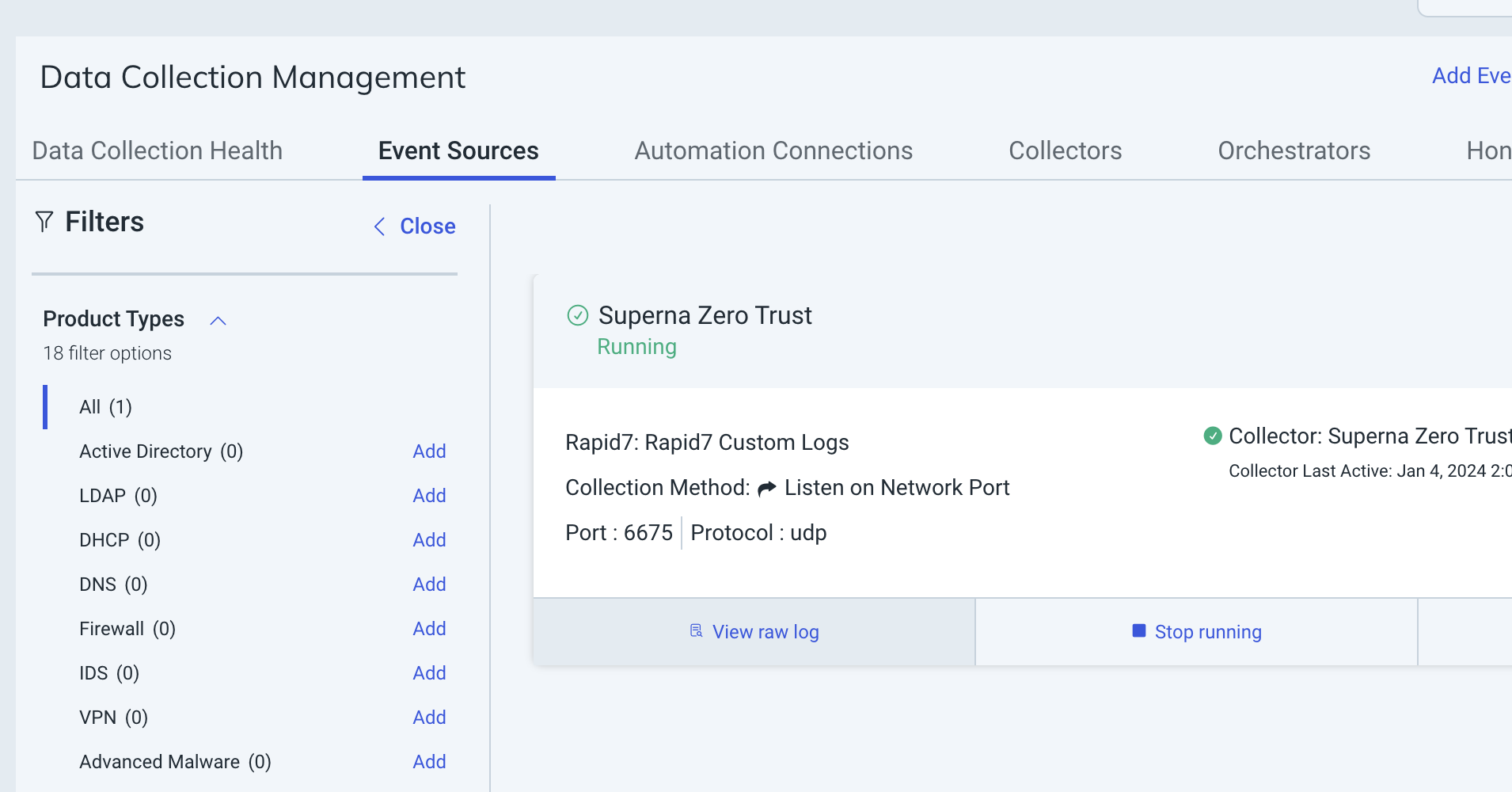The image size is (1512, 792).
Task: Click Add next to Advanced Malware
Action: tap(429, 761)
